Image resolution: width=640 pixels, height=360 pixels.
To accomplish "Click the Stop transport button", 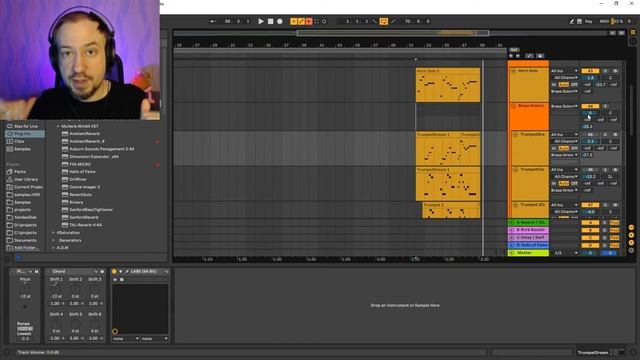I will pos(270,21).
